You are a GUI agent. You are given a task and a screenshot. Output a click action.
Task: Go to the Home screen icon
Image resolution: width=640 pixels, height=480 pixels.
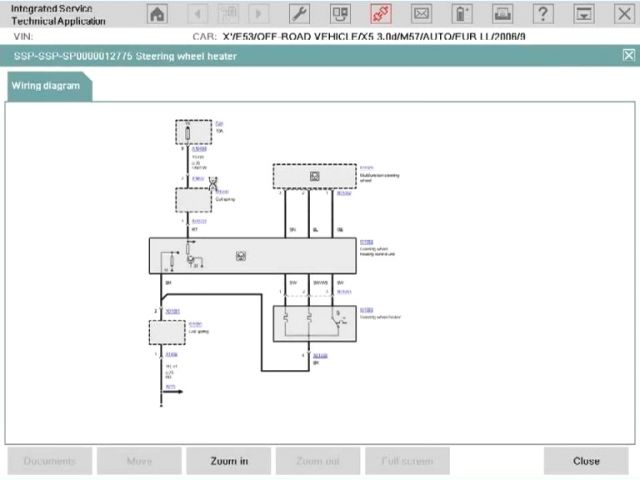click(158, 14)
